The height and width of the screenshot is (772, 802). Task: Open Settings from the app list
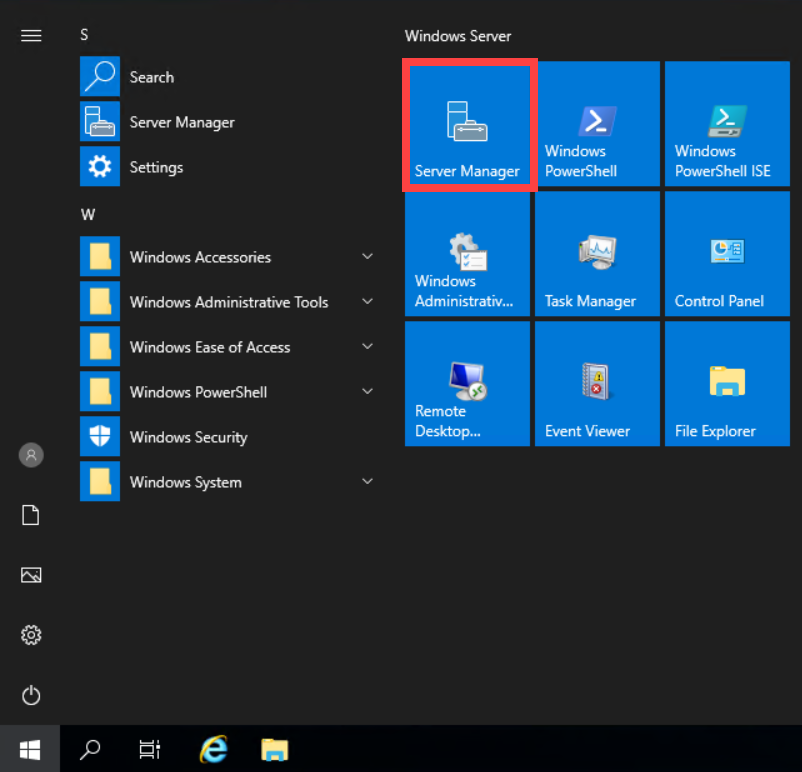[155, 167]
